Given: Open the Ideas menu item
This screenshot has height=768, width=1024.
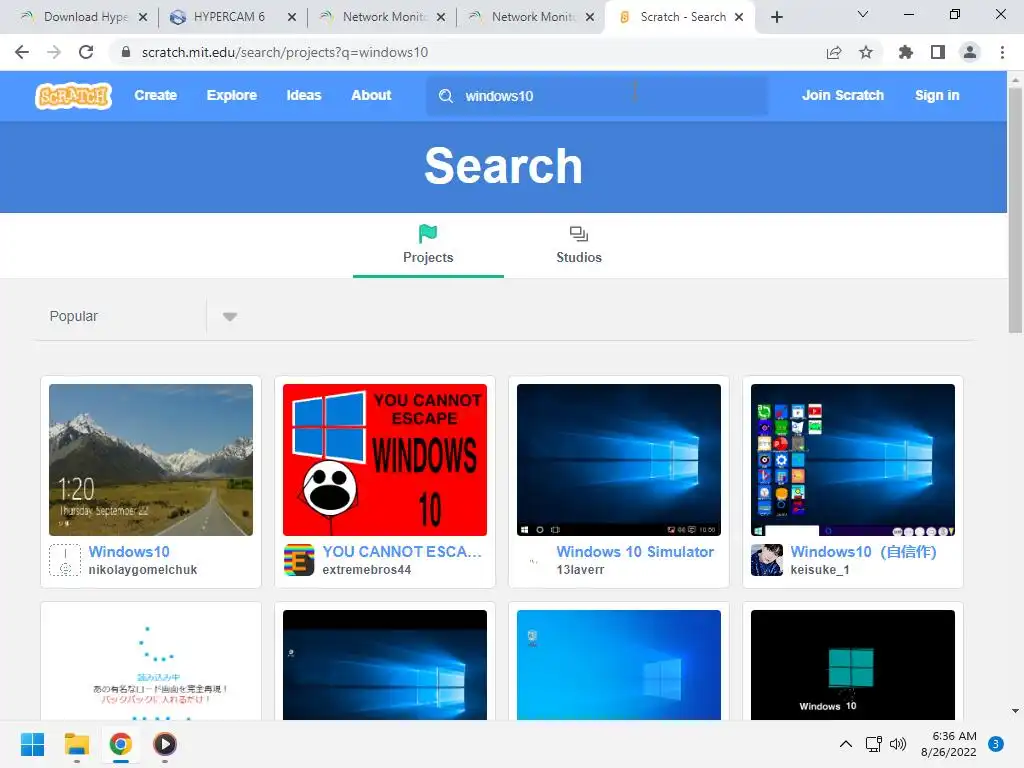Looking at the screenshot, I should (x=304, y=95).
